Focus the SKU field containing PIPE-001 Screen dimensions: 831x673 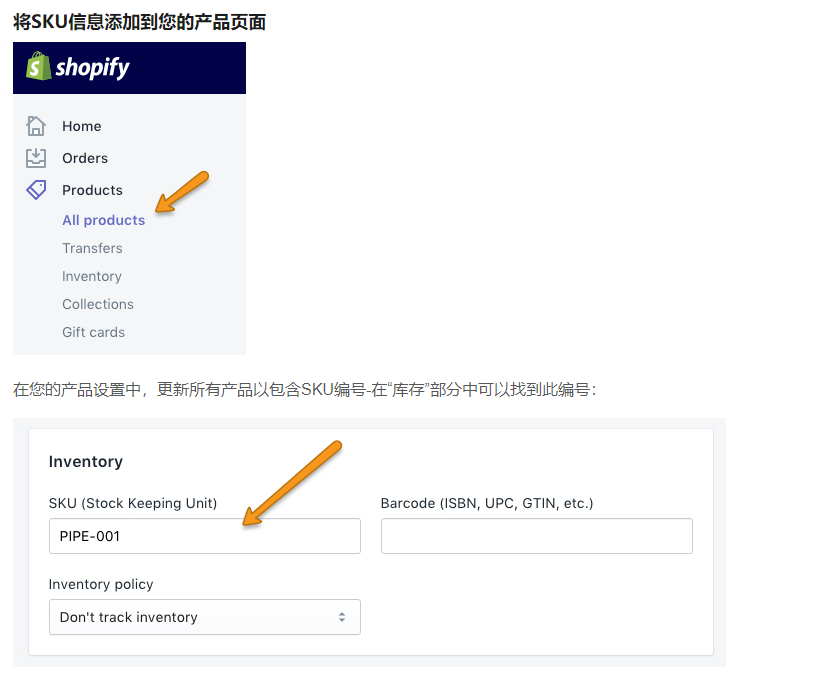coord(205,536)
